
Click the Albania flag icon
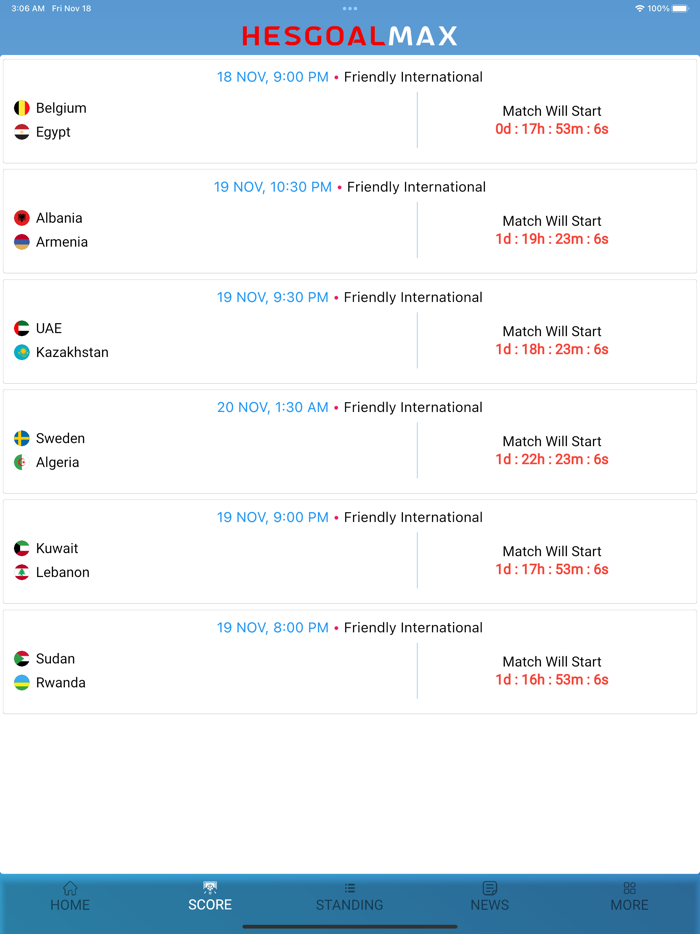point(22,218)
